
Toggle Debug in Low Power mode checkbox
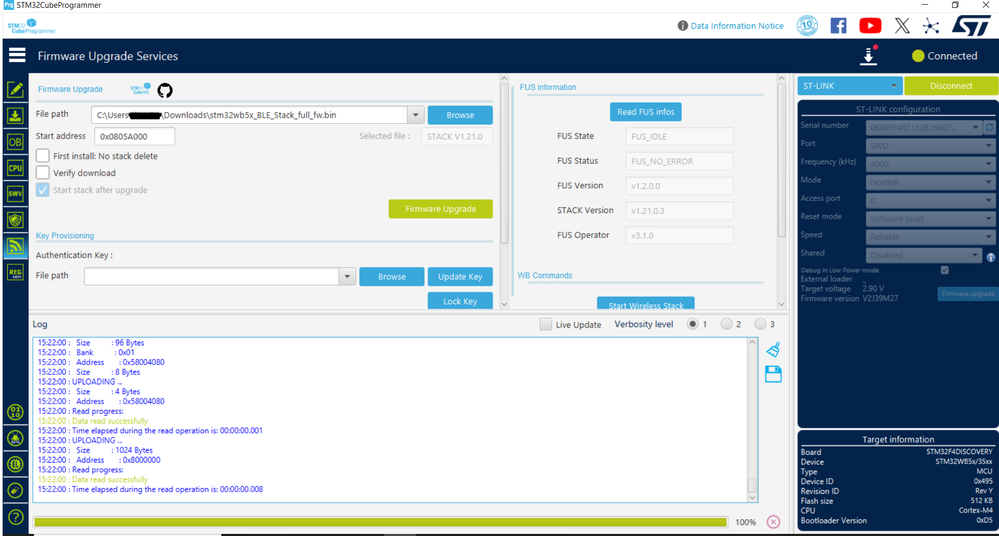tap(945, 270)
